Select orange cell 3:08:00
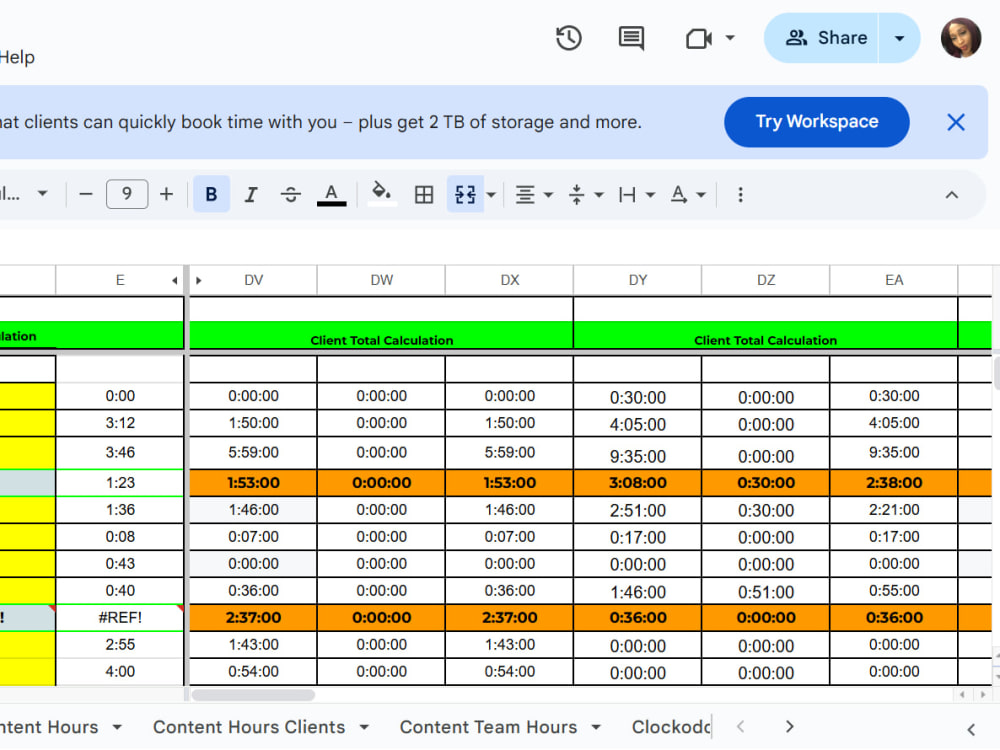1000x750 pixels. pos(638,483)
